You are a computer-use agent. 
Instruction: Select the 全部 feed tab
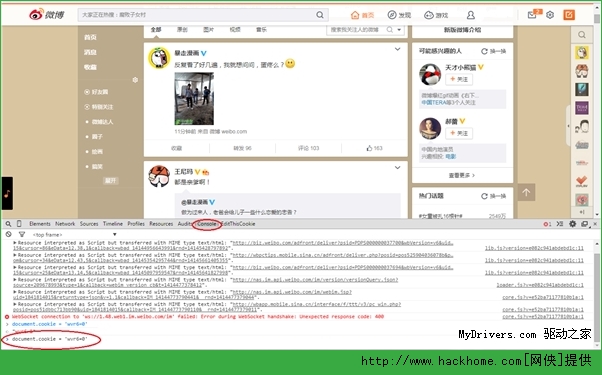tap(156, 30)
